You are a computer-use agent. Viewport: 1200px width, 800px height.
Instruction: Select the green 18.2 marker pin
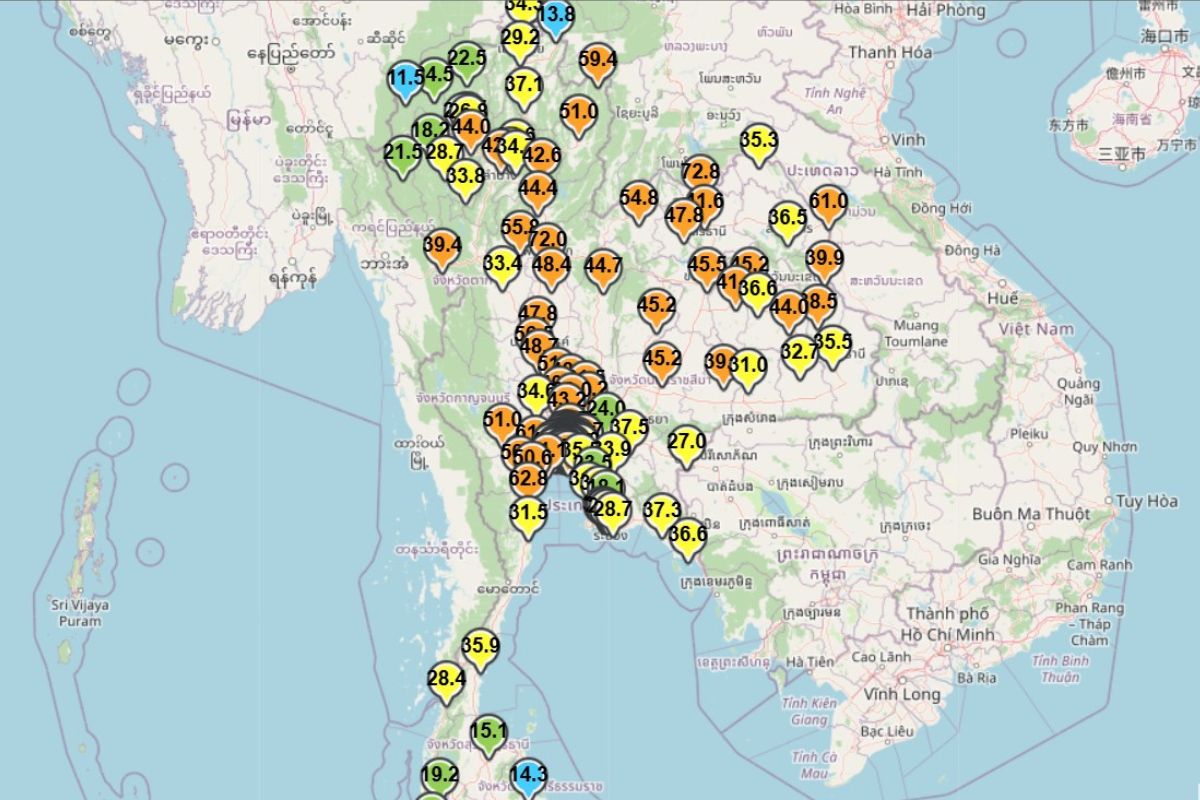429,135
